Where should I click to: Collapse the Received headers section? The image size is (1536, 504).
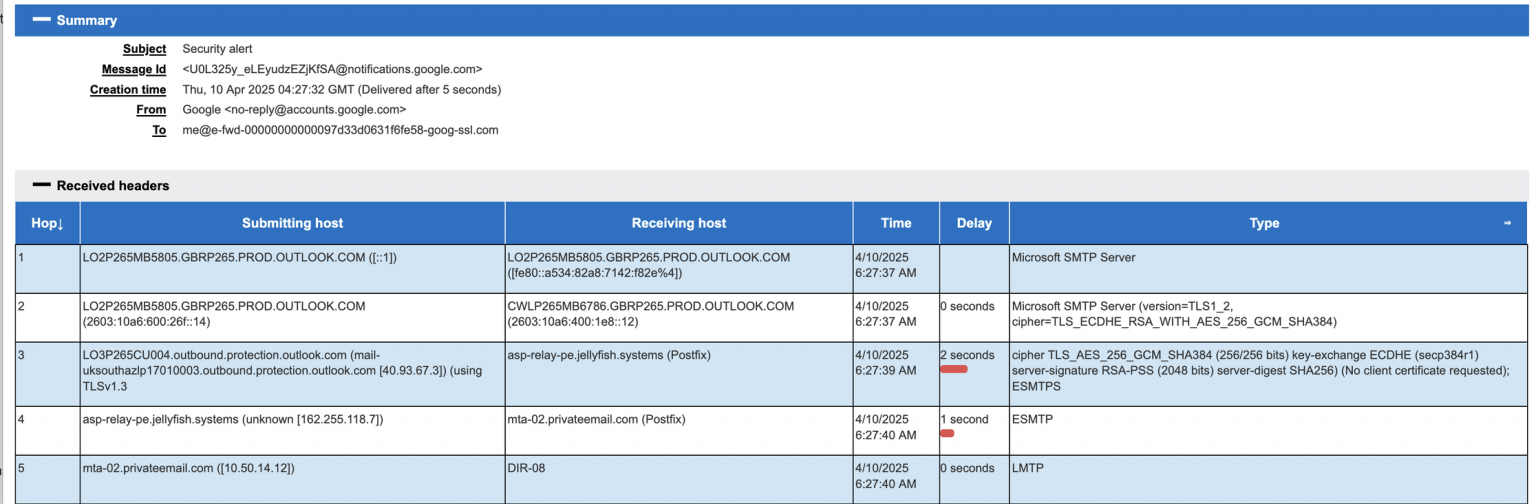[42, 185]
